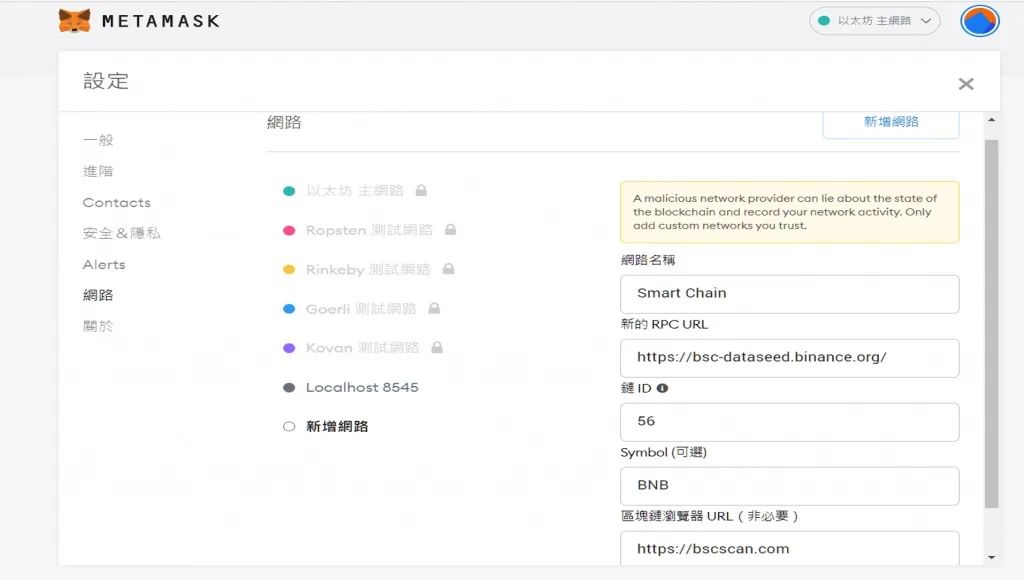
Task: Click the scrollbar up arrow
Action: pyautogui.click(x=991, y=120)
